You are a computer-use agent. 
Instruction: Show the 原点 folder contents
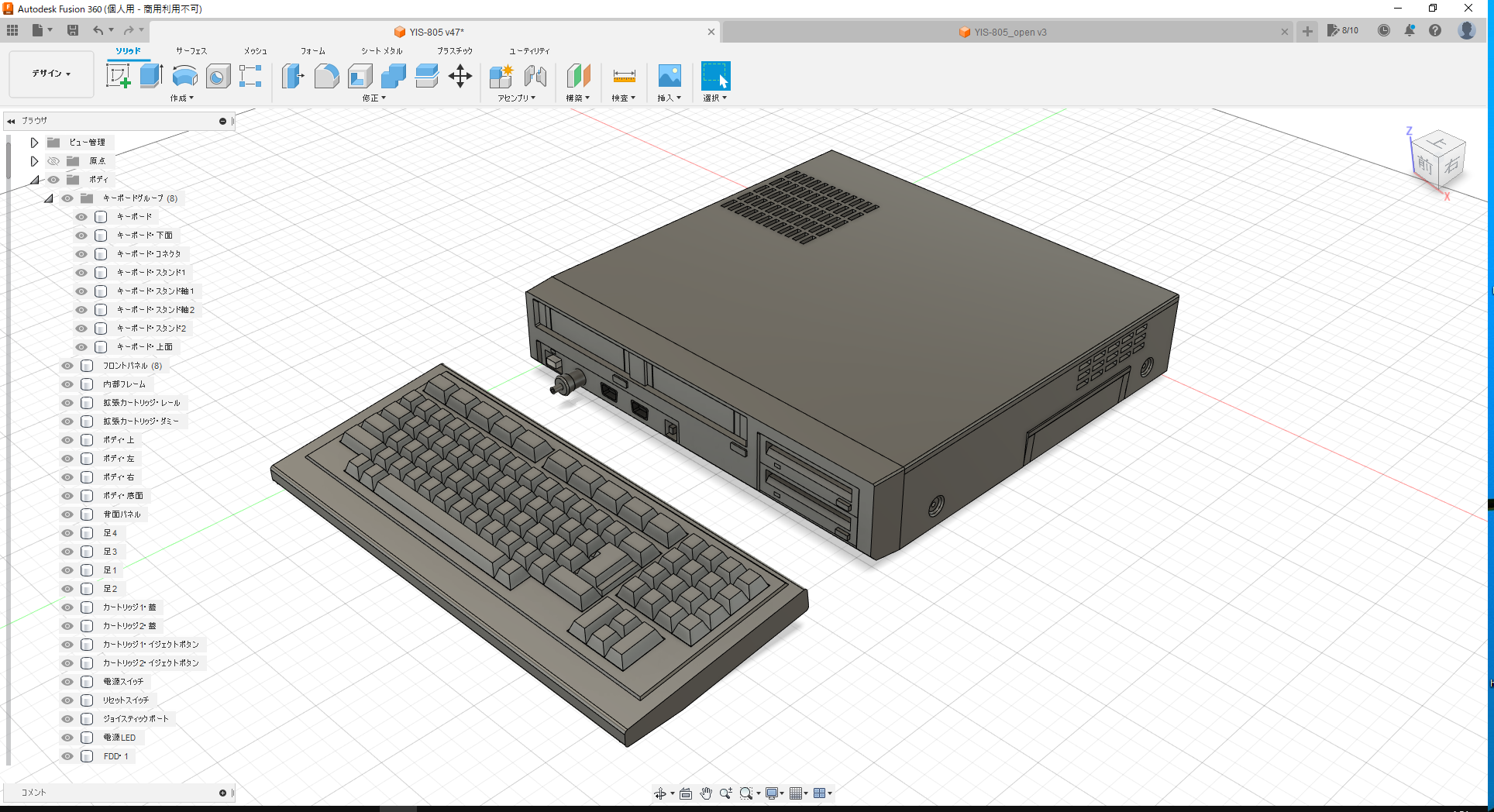point(34,160)
